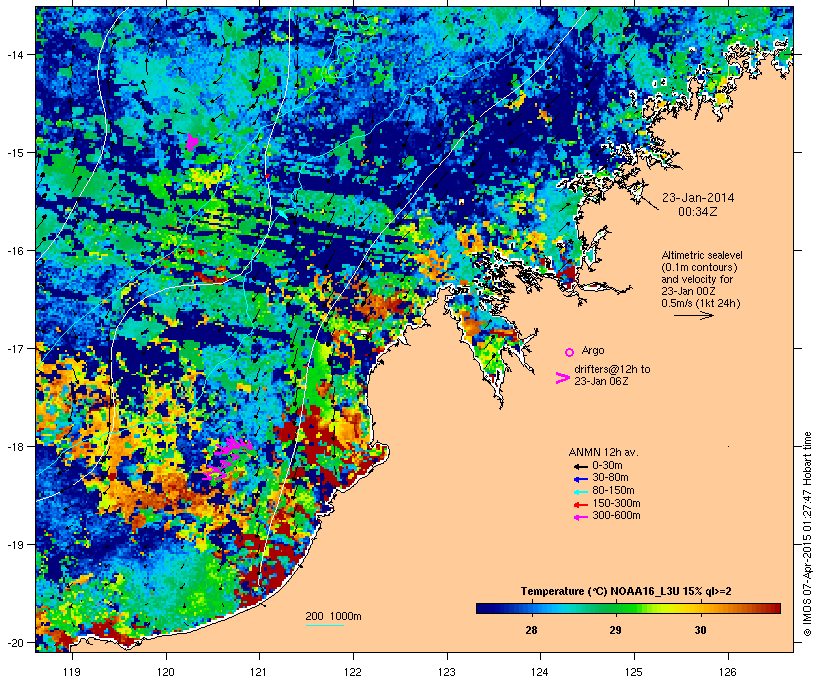Click the magenta drifter tracks near 18°S 120.7°E
This screenshot has width=820, height=680.
pos(228,459)
